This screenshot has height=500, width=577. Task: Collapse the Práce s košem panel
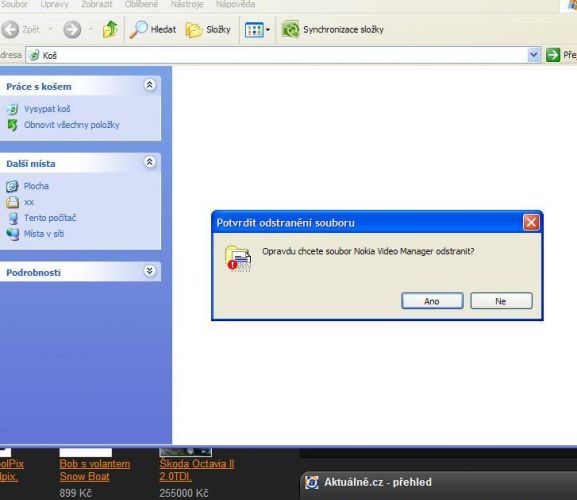pos(149,85)
